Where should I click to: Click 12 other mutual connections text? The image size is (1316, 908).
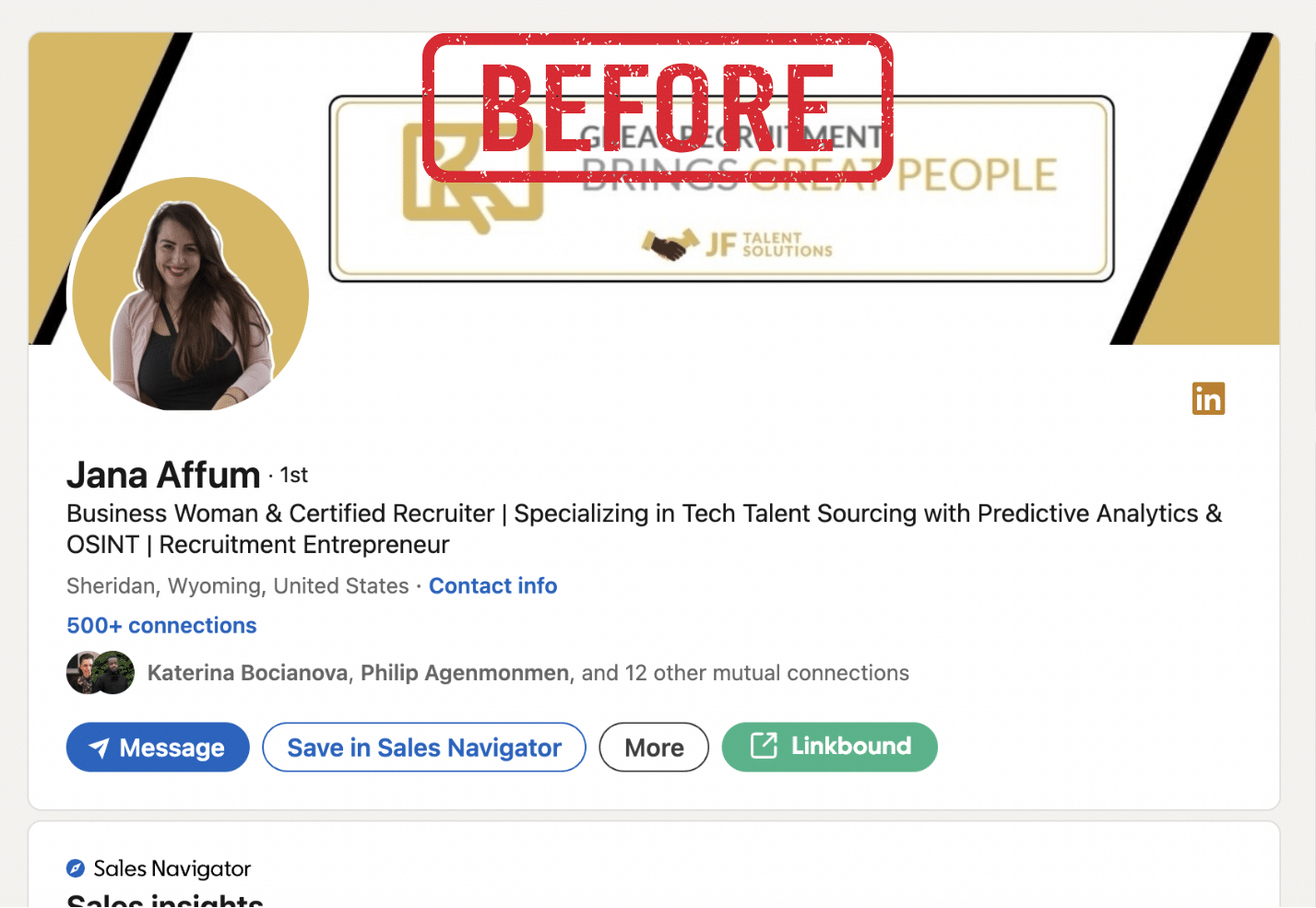[745, 673]
